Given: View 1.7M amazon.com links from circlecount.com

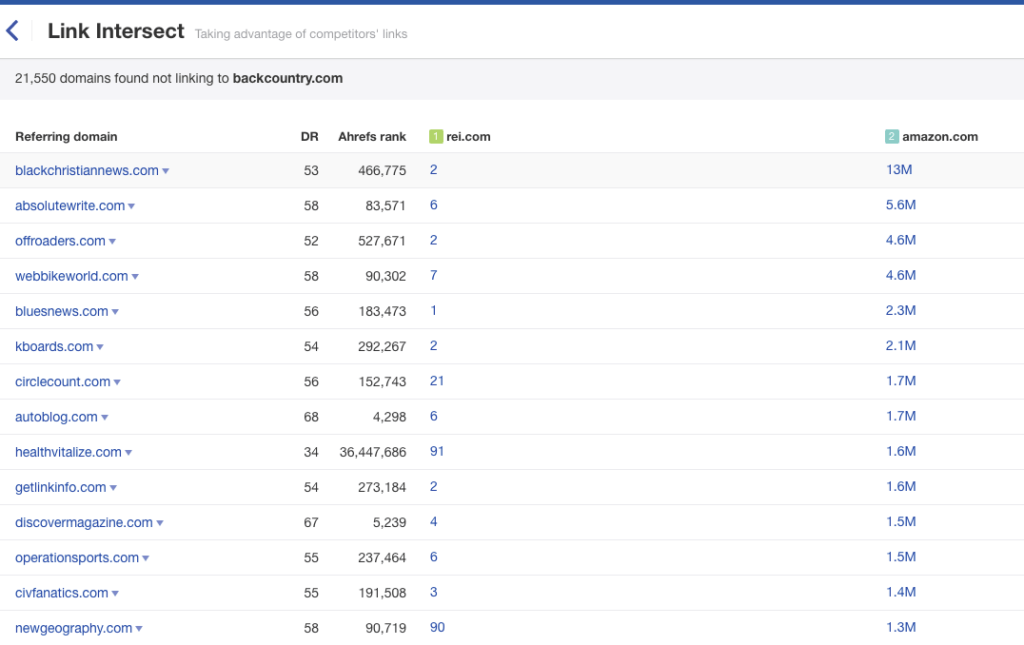Looking at the screenshot, I should [x=901, y=381].
